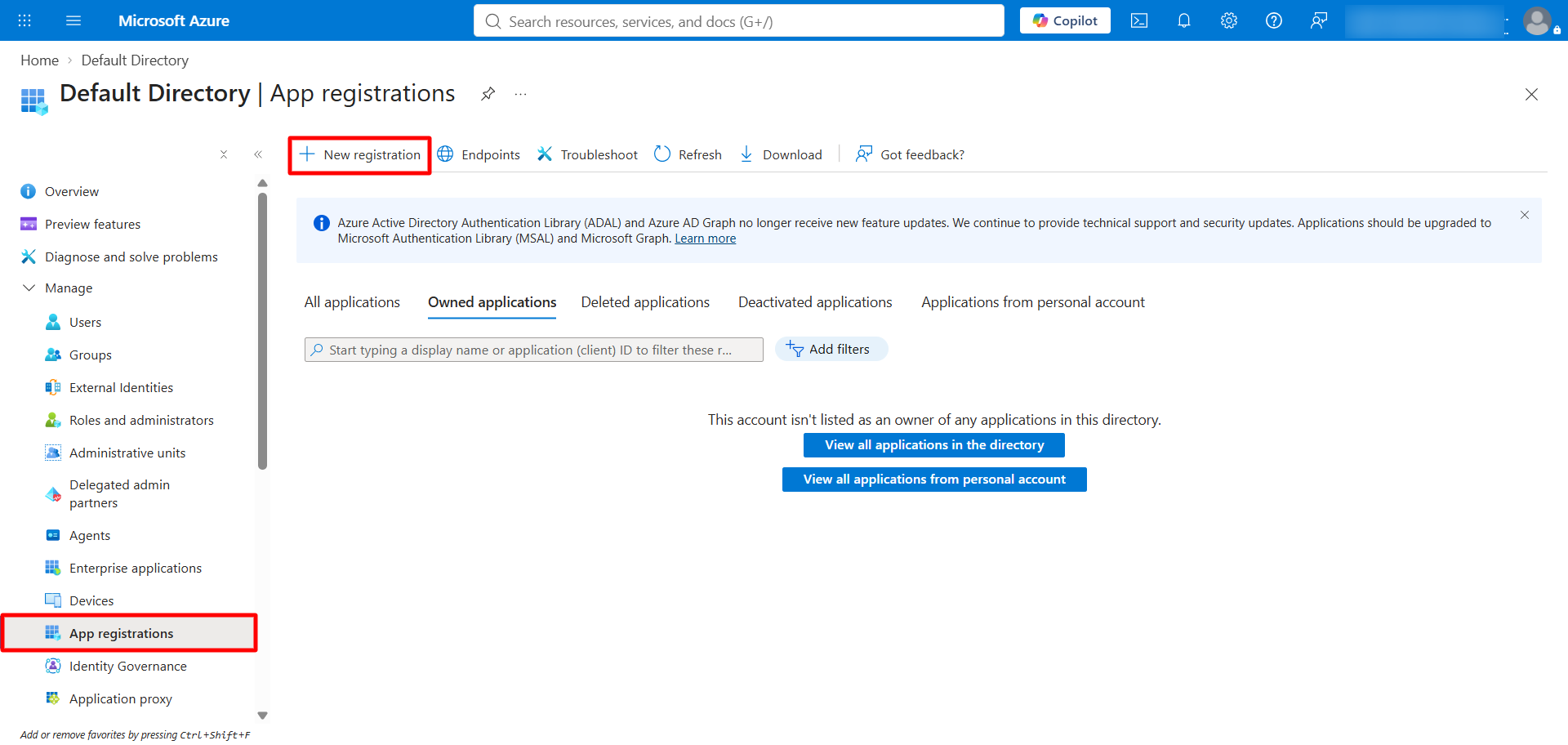Screen dimensions: 1568x745
Task: Open the hamburger portal menu
Action: tap(73, 20)
